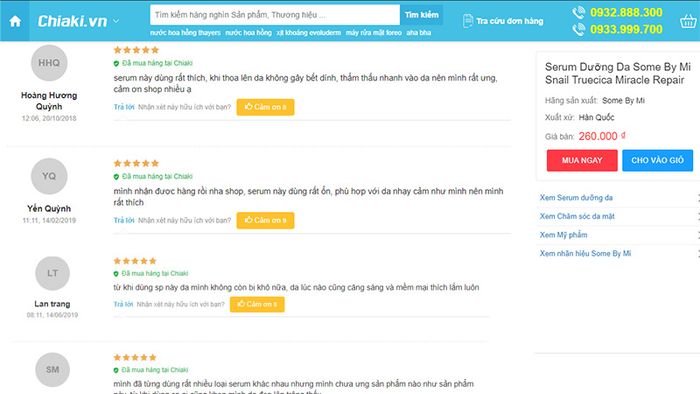700x394 pixels.
Task: Click phone icon next to 0932.888.300
Action: (579, 12)
